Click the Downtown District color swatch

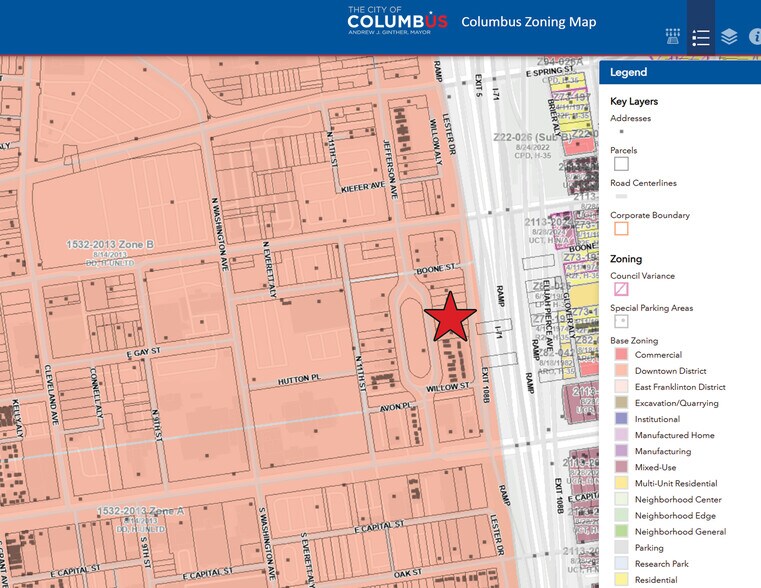(621, 371)
